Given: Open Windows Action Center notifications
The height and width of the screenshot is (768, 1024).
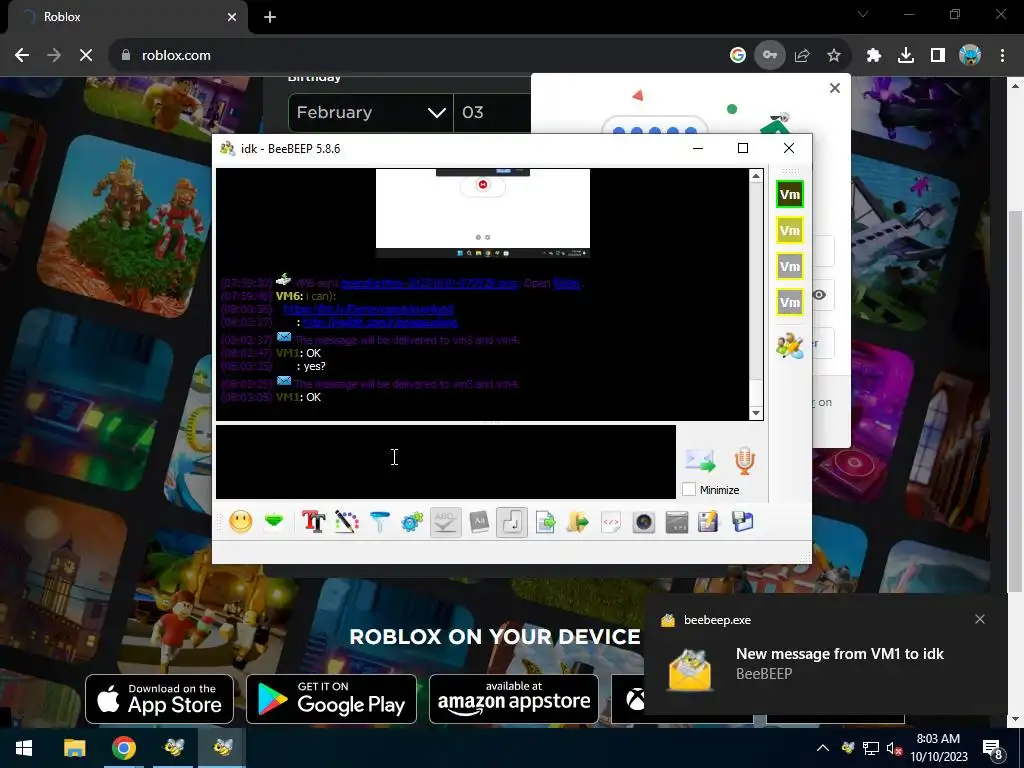Looking at the screenshot, I should 993,749.
